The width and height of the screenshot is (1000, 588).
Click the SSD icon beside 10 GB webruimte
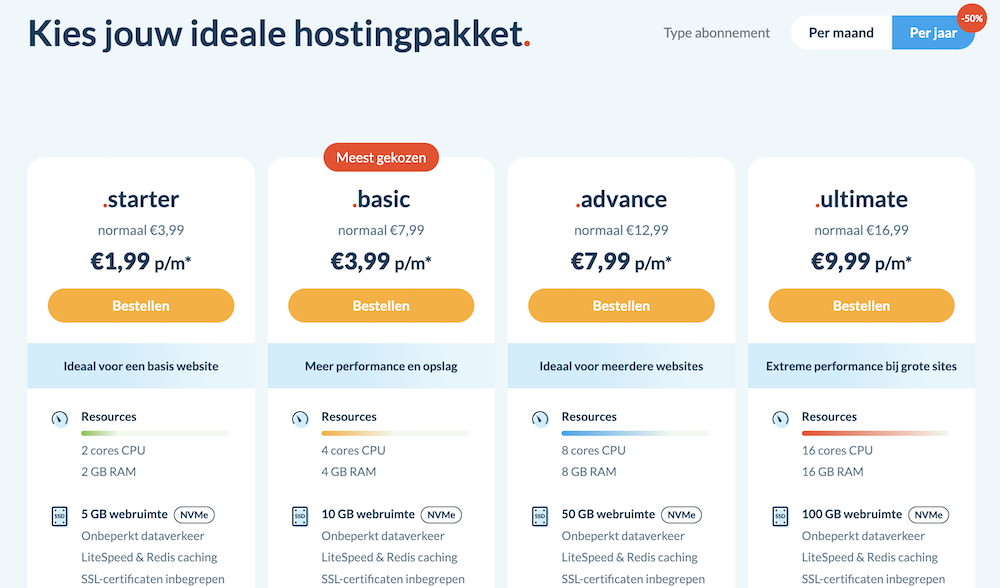click(x=300, y=516)
